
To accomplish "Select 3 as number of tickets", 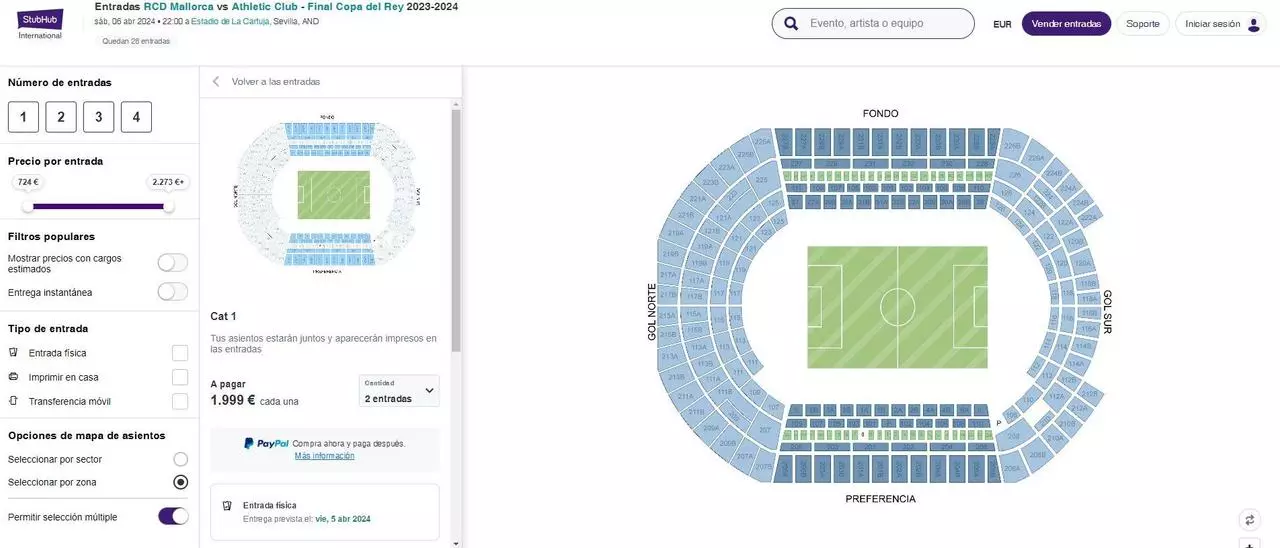I will 98,117.
